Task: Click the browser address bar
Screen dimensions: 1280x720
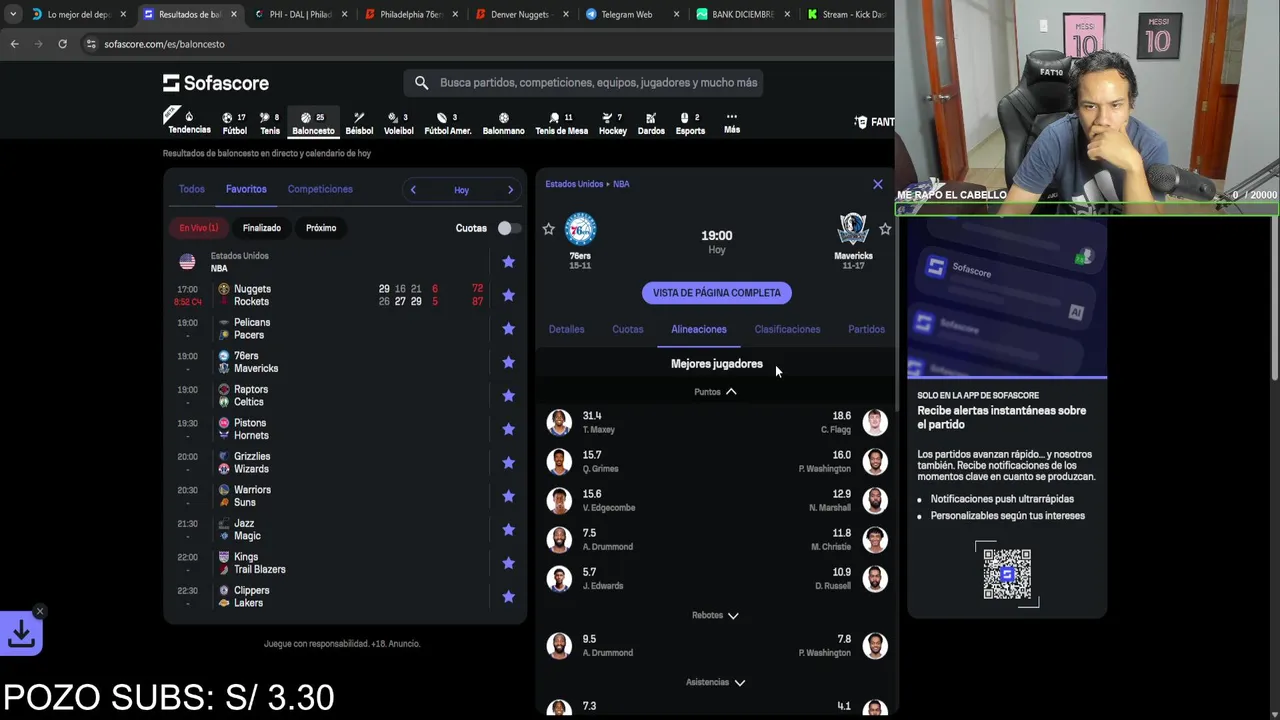Action: (x=480, y=44)
